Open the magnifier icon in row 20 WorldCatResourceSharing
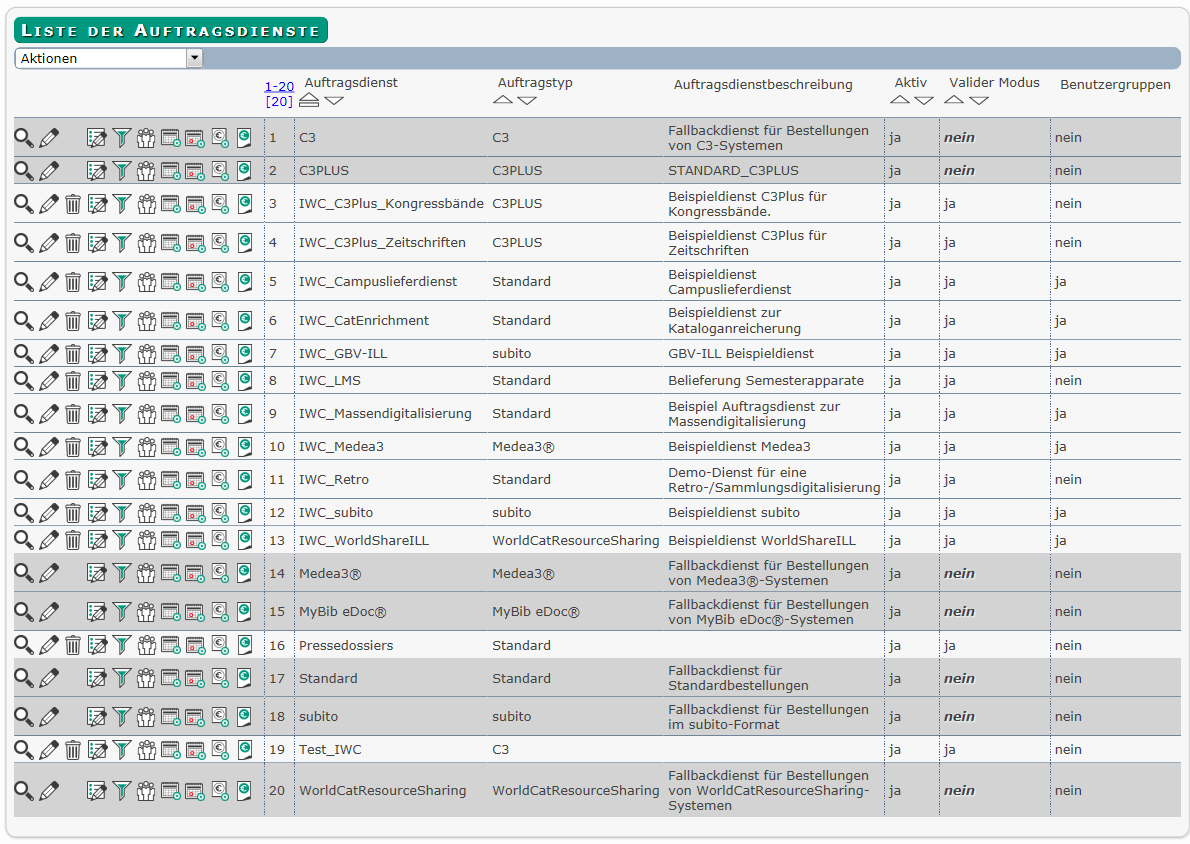 click(24, 791)
